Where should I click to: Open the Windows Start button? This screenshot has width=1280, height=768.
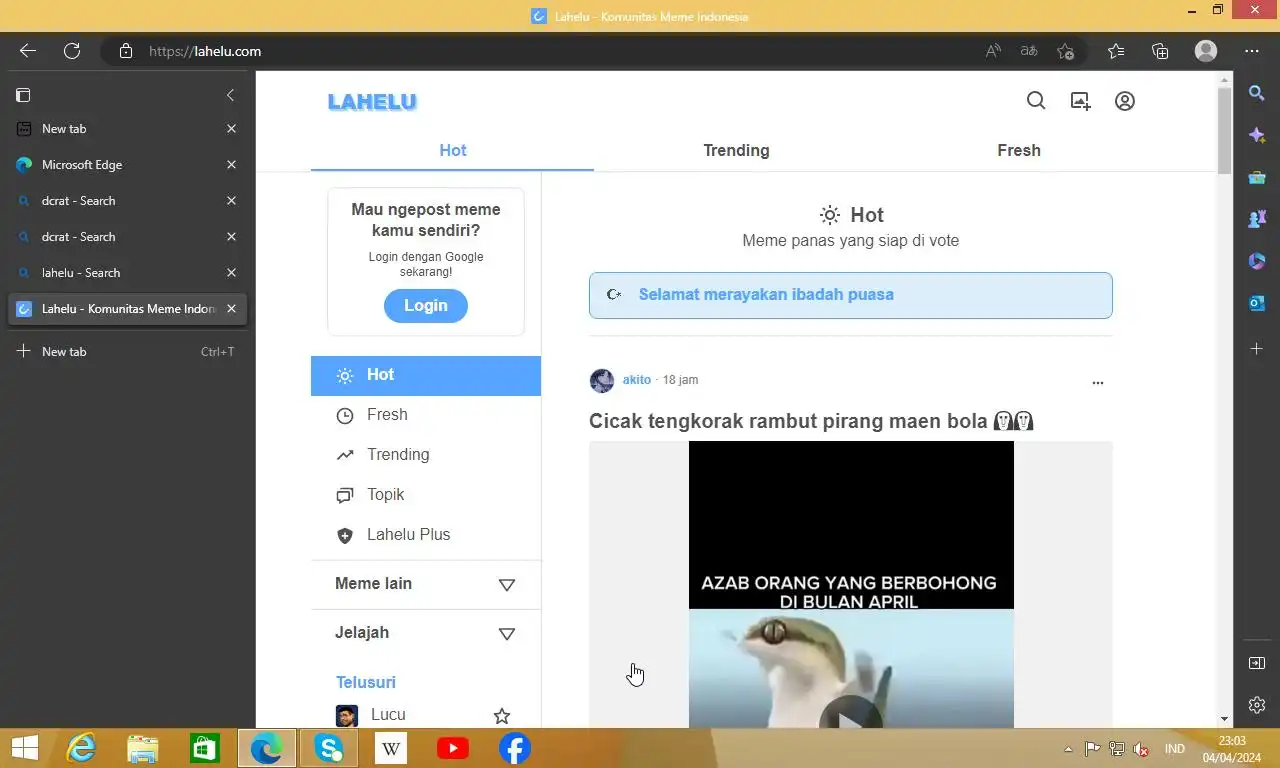(x=25, y=748)
